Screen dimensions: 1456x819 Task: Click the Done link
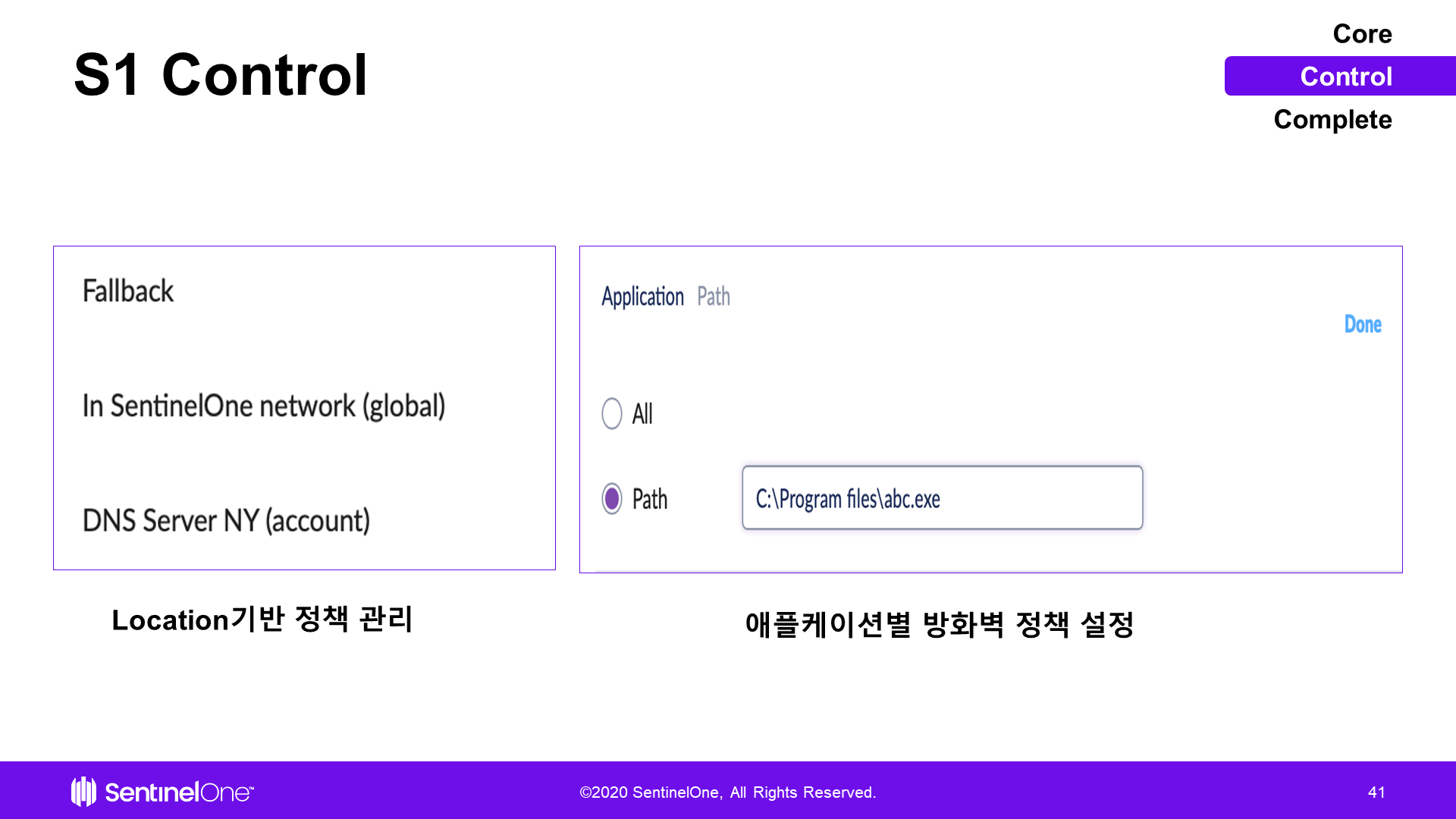[1362, 325]
